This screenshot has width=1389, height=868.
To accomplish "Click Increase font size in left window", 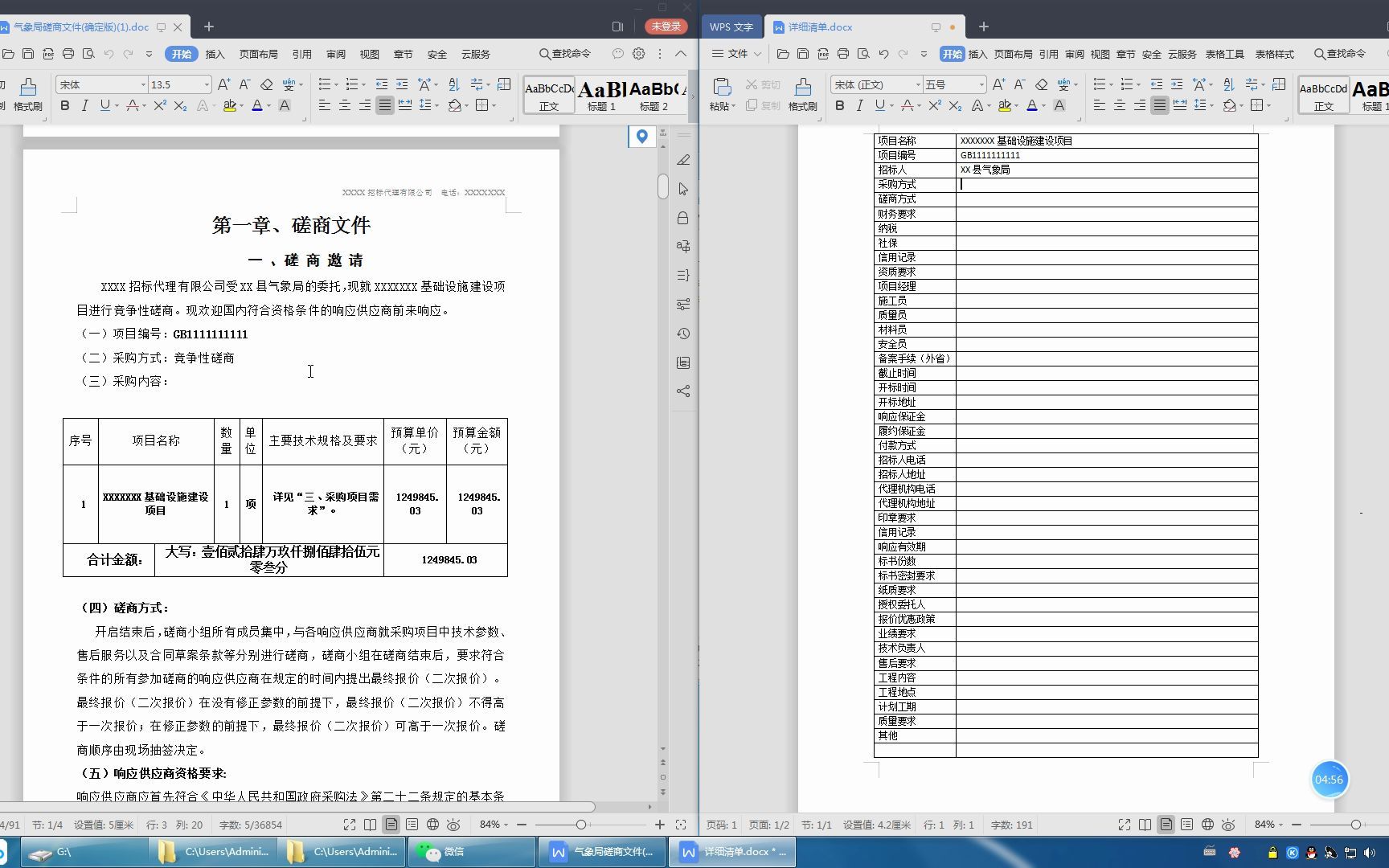I will [x=224, y=84].
